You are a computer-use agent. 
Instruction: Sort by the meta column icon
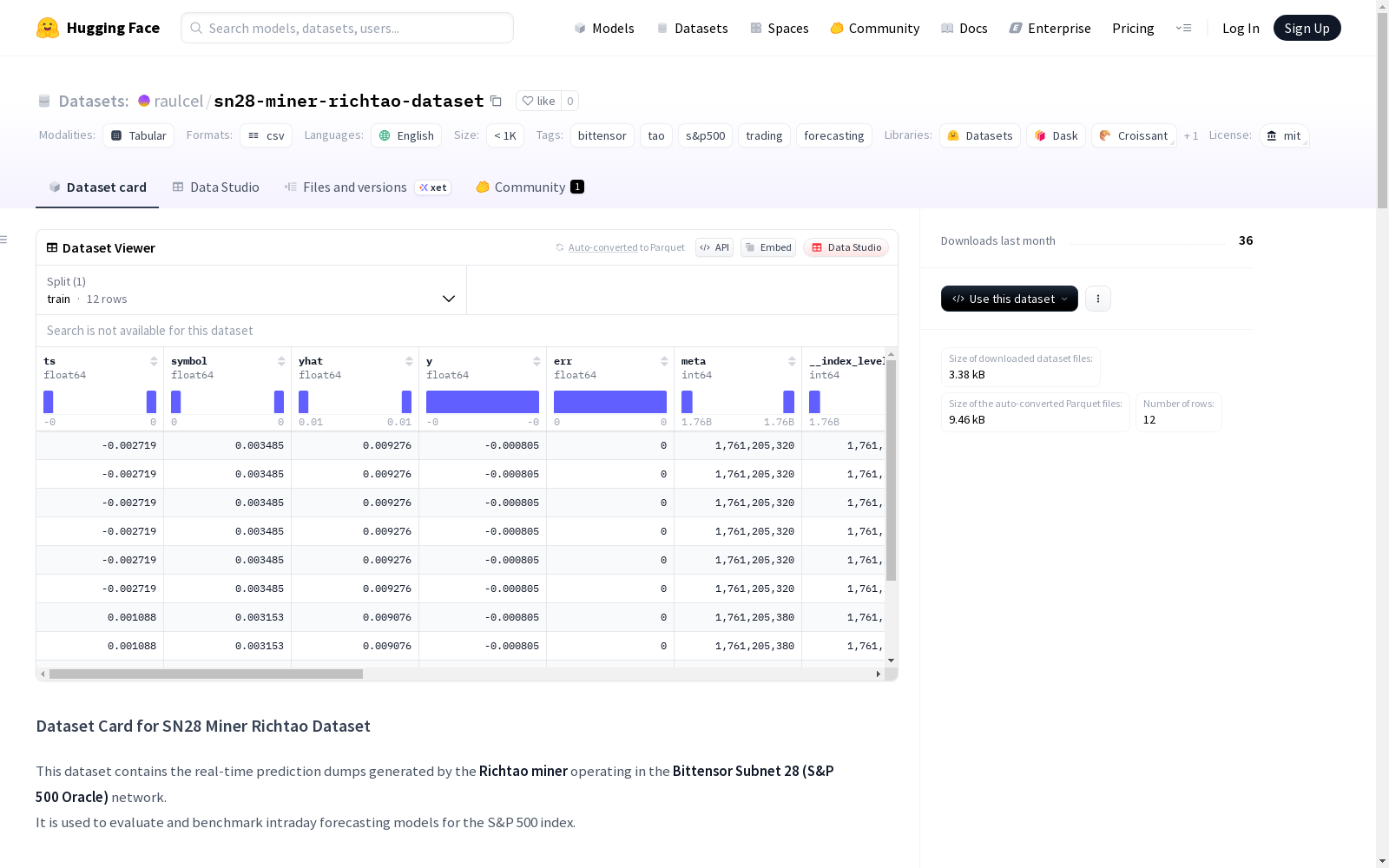(792, 361)
